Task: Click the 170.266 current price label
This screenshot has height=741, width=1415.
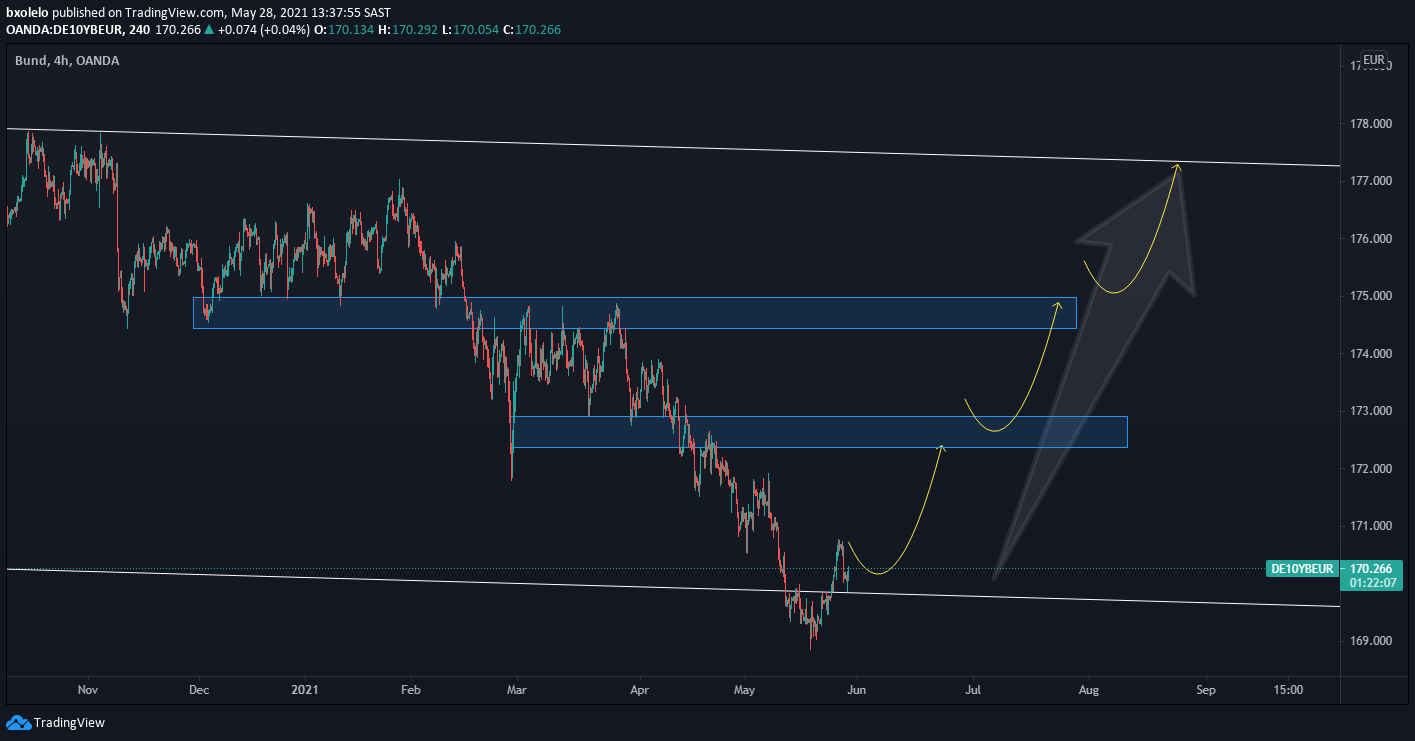Action: point(1370,568)
